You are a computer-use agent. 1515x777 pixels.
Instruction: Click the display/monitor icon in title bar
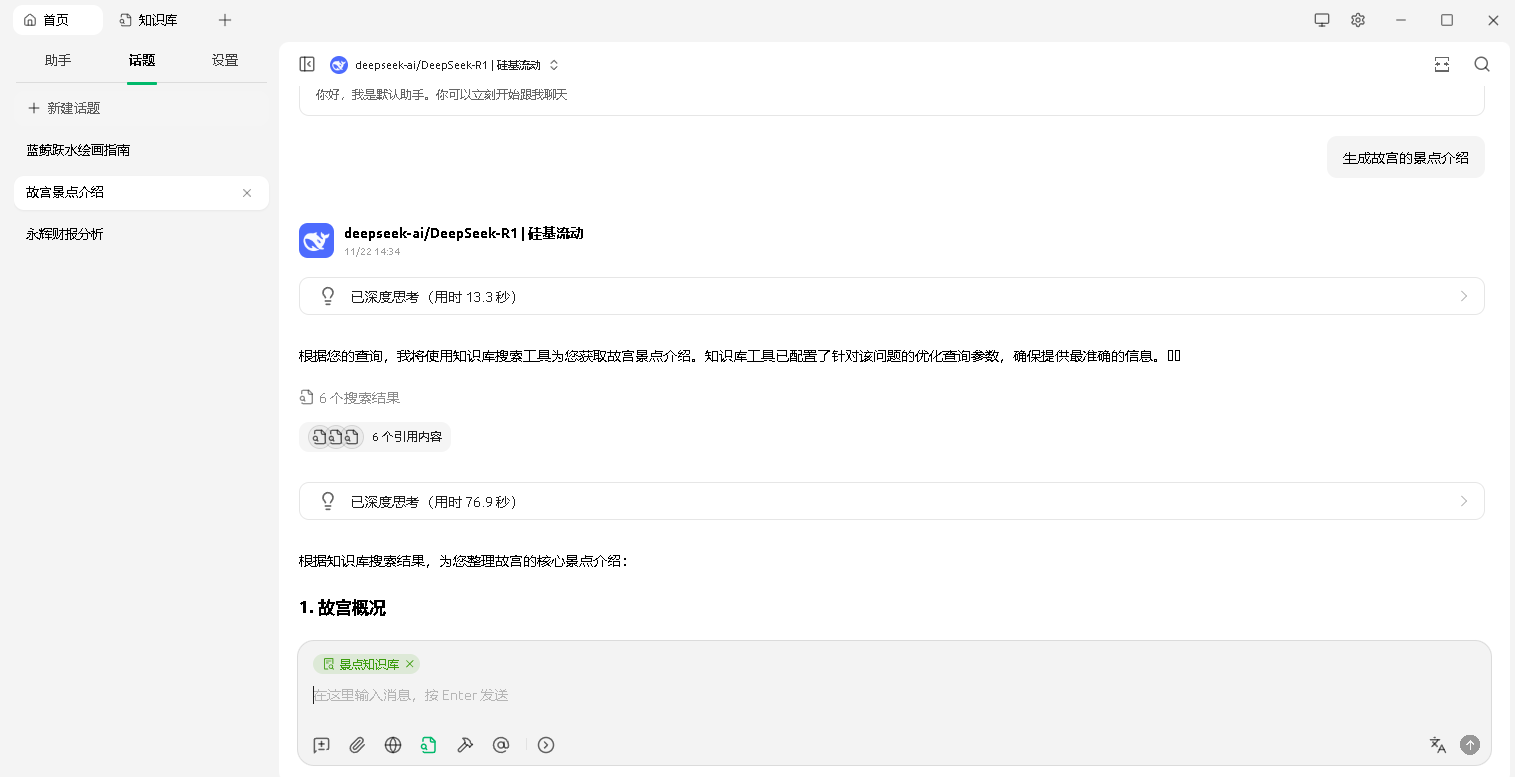[x=1322, y=20]
